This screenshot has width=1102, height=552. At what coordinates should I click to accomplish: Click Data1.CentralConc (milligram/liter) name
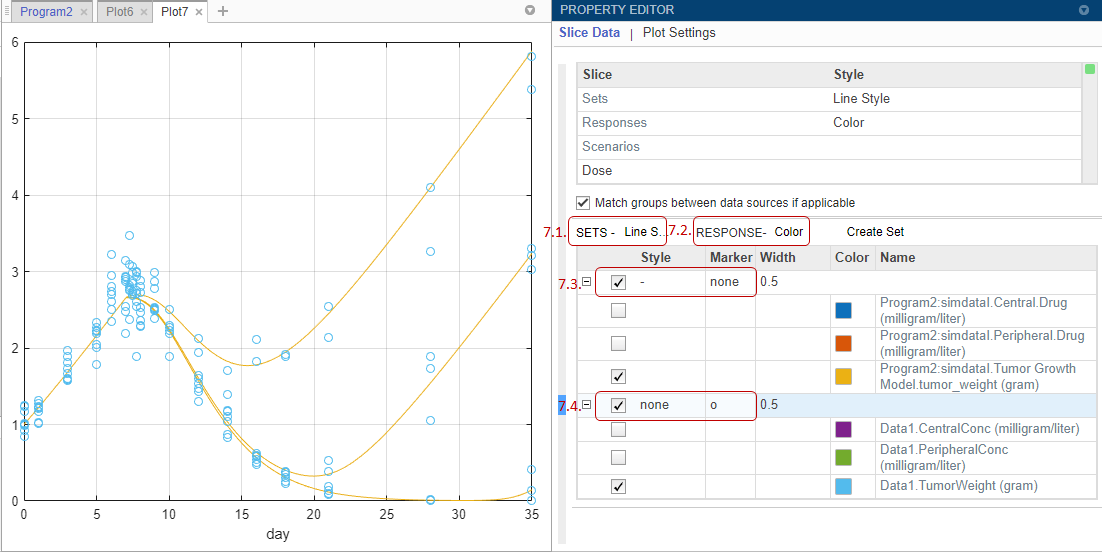pos(979,429)
